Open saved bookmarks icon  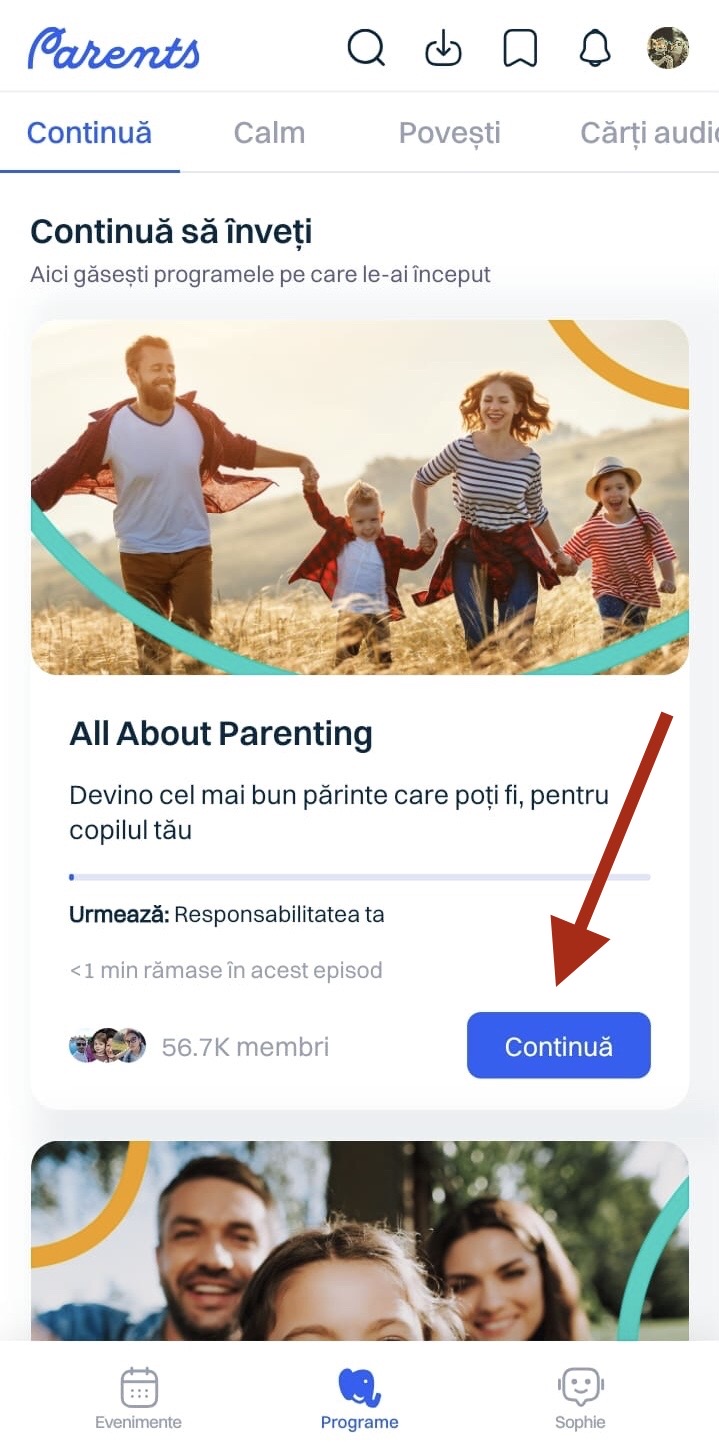click(x=520, y=47)
